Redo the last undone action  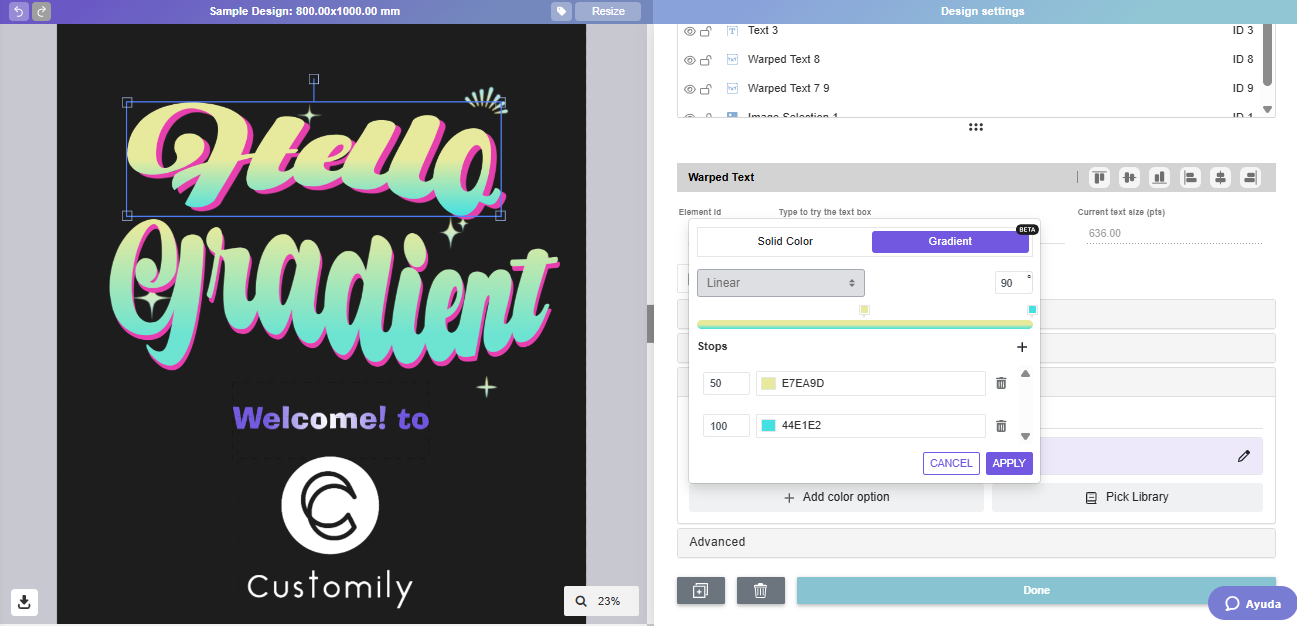[41, 11]
